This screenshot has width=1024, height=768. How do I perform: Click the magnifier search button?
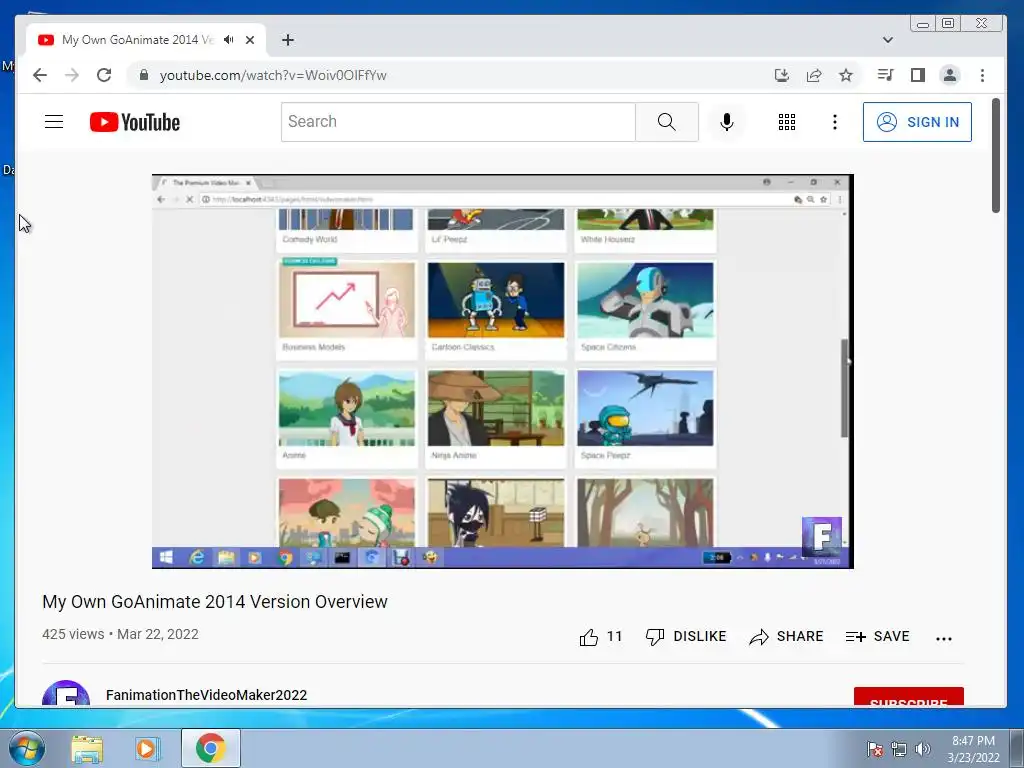click(x=667, y=121)
